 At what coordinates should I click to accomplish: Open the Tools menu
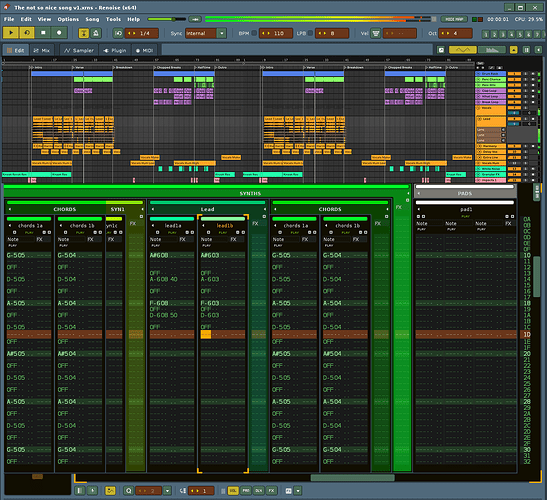pos(113,19)
